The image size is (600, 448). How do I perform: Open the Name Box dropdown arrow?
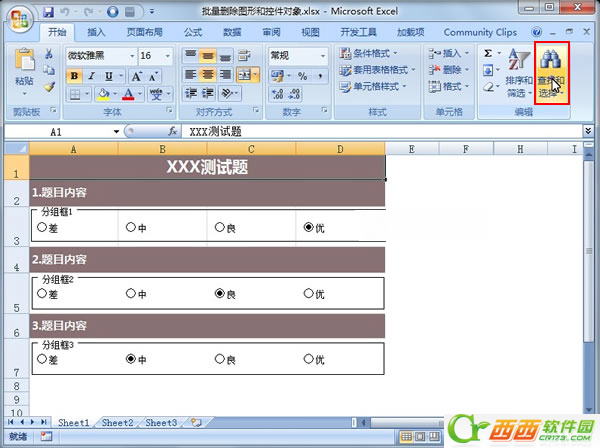coord(116,131)
